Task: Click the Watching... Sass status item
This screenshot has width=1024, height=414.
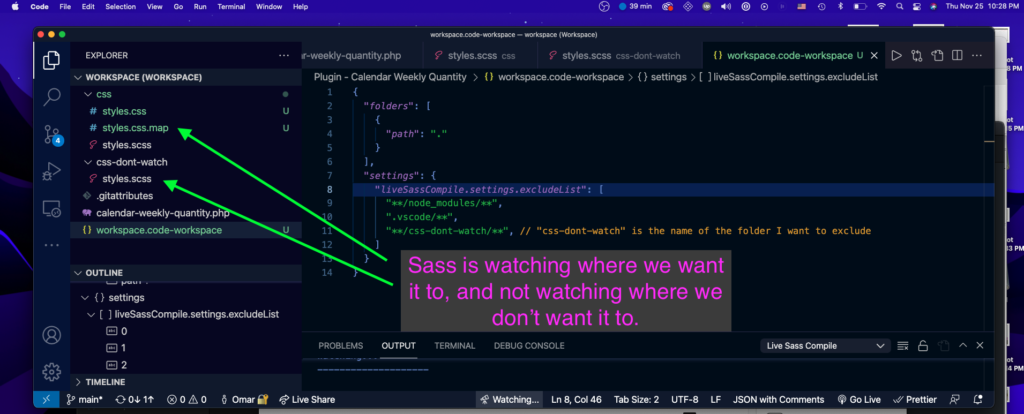Action: point(510,400)
